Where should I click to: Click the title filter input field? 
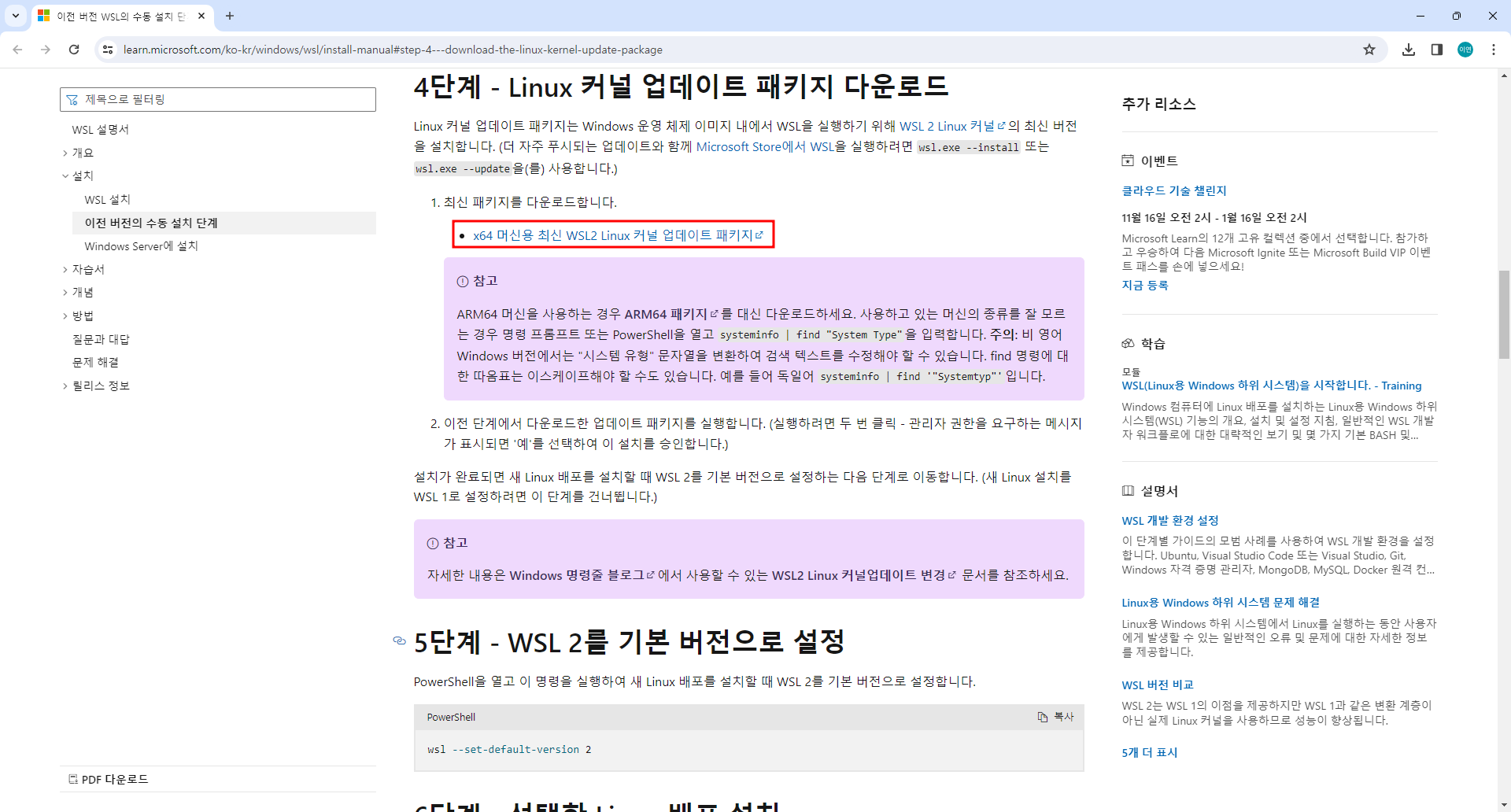218,99
